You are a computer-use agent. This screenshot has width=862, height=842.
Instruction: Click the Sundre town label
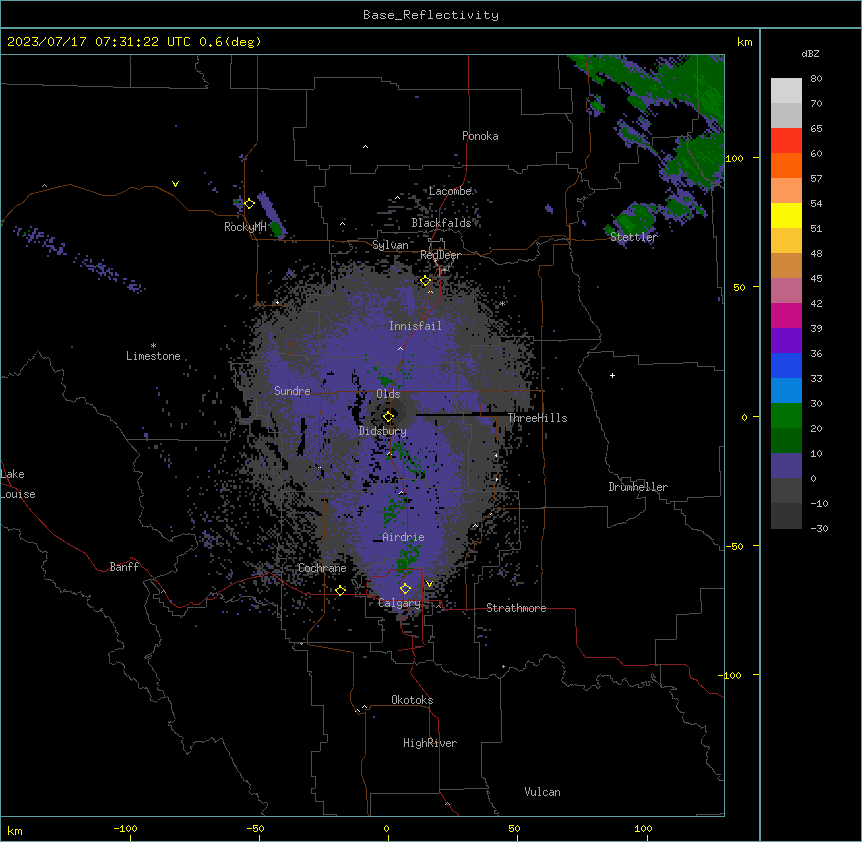(x=292, y=391)
